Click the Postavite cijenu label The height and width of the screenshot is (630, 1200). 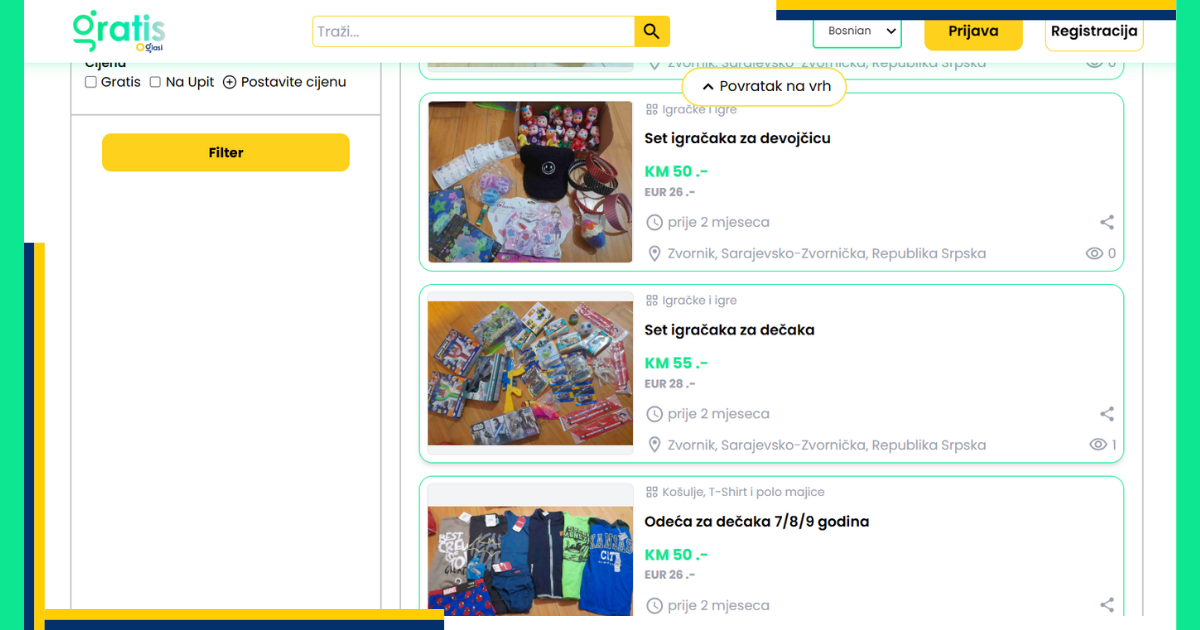tap(293, 82)
